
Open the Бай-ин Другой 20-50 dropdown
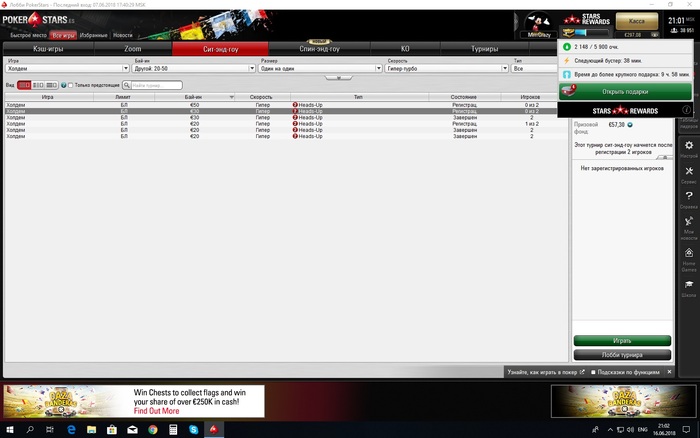pos(194,68)
